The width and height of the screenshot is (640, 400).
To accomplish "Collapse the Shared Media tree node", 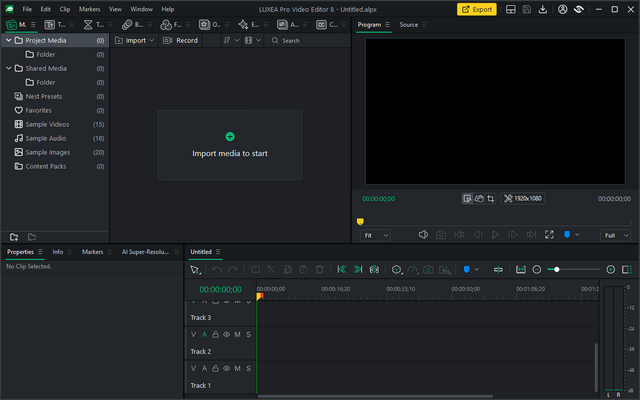I will point(9,68).
